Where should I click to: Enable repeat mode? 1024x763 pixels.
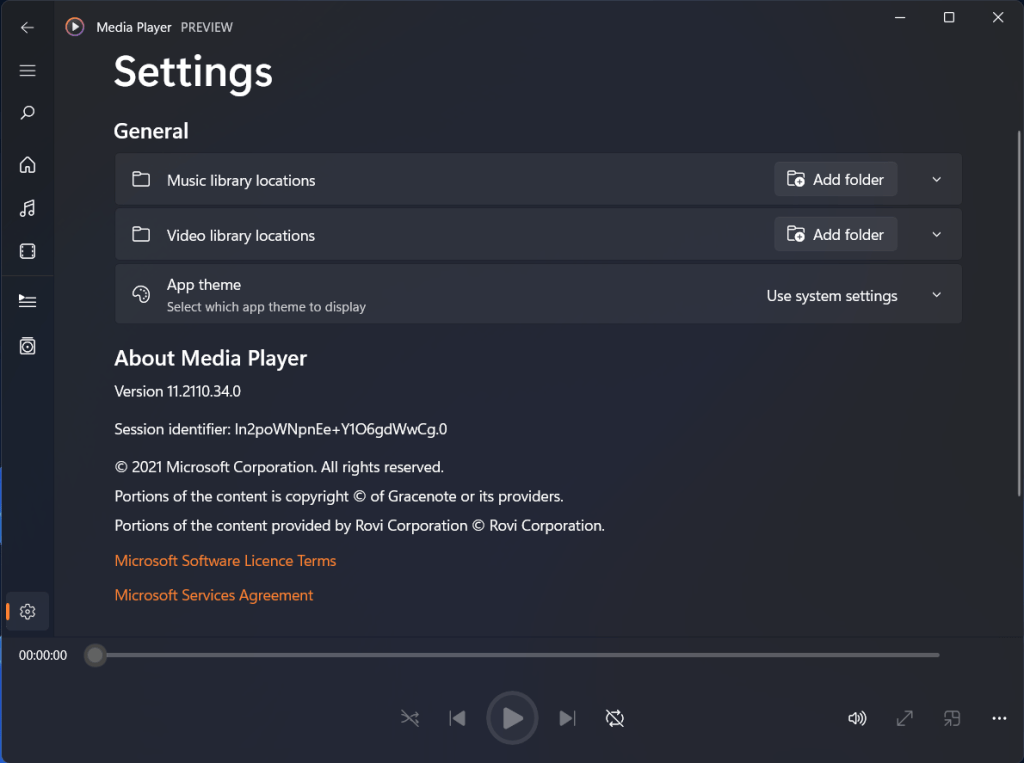(614, 718)
